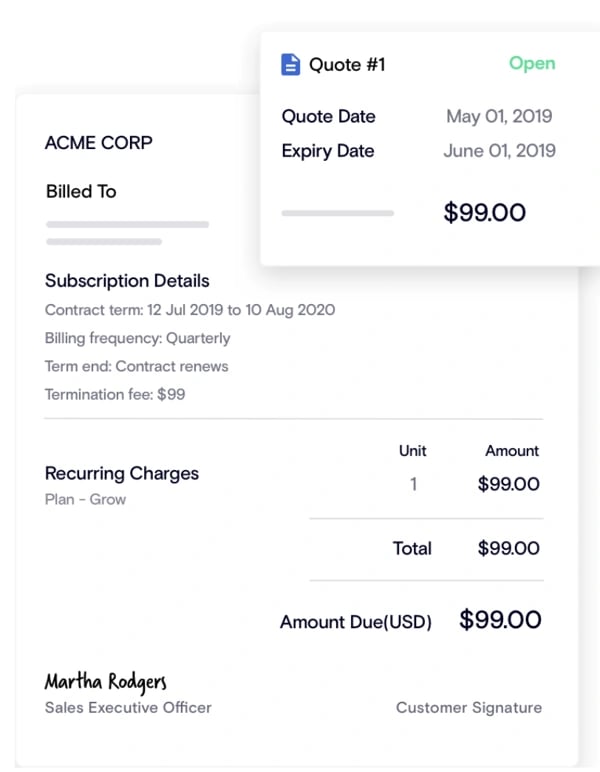600x772 pixels.
Task: Select the Quote #1 title
Action: point(347,65)
